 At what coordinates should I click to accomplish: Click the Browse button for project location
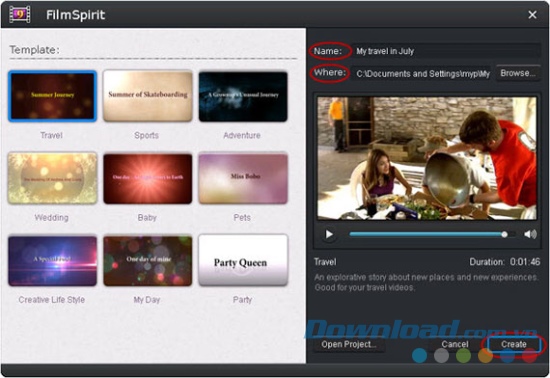518,73
